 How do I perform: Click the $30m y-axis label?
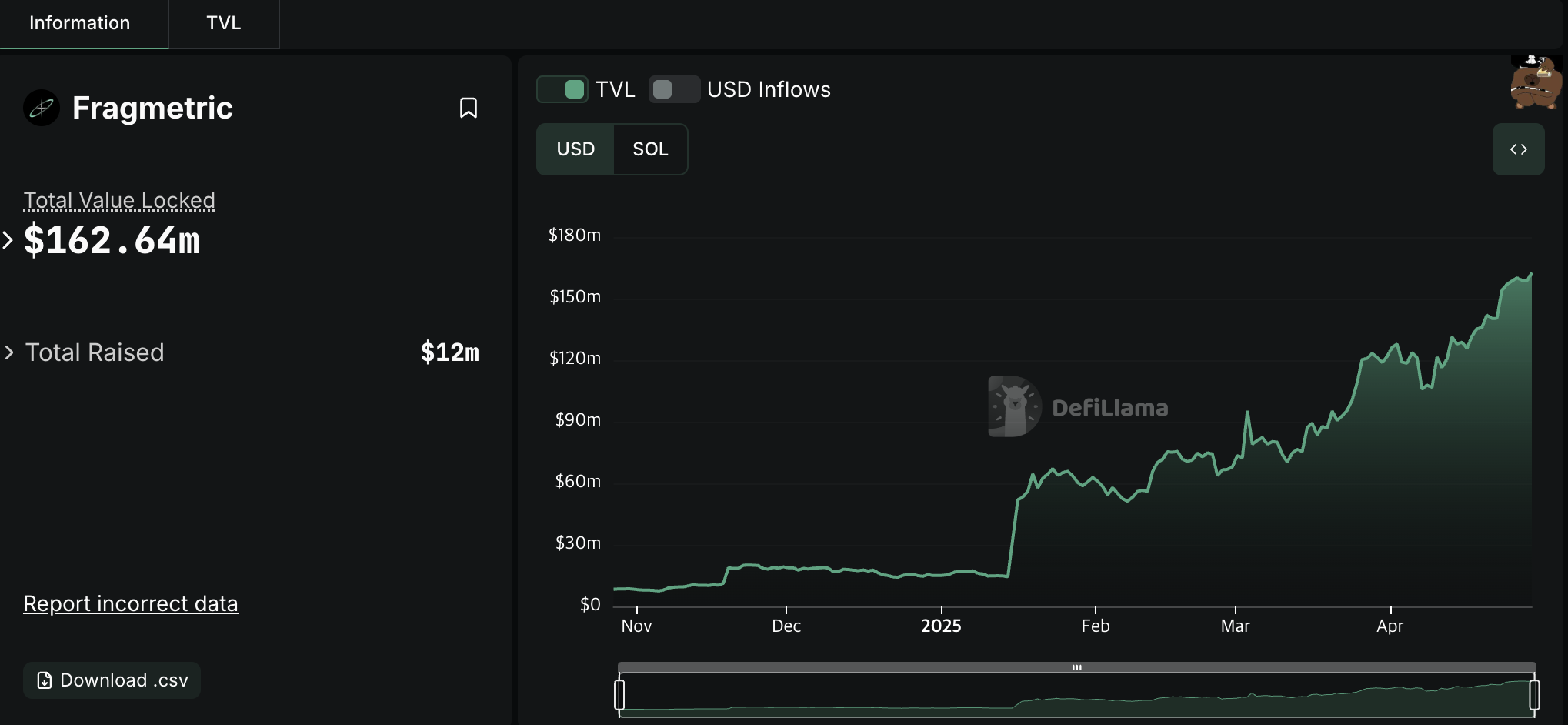point(579,543)
